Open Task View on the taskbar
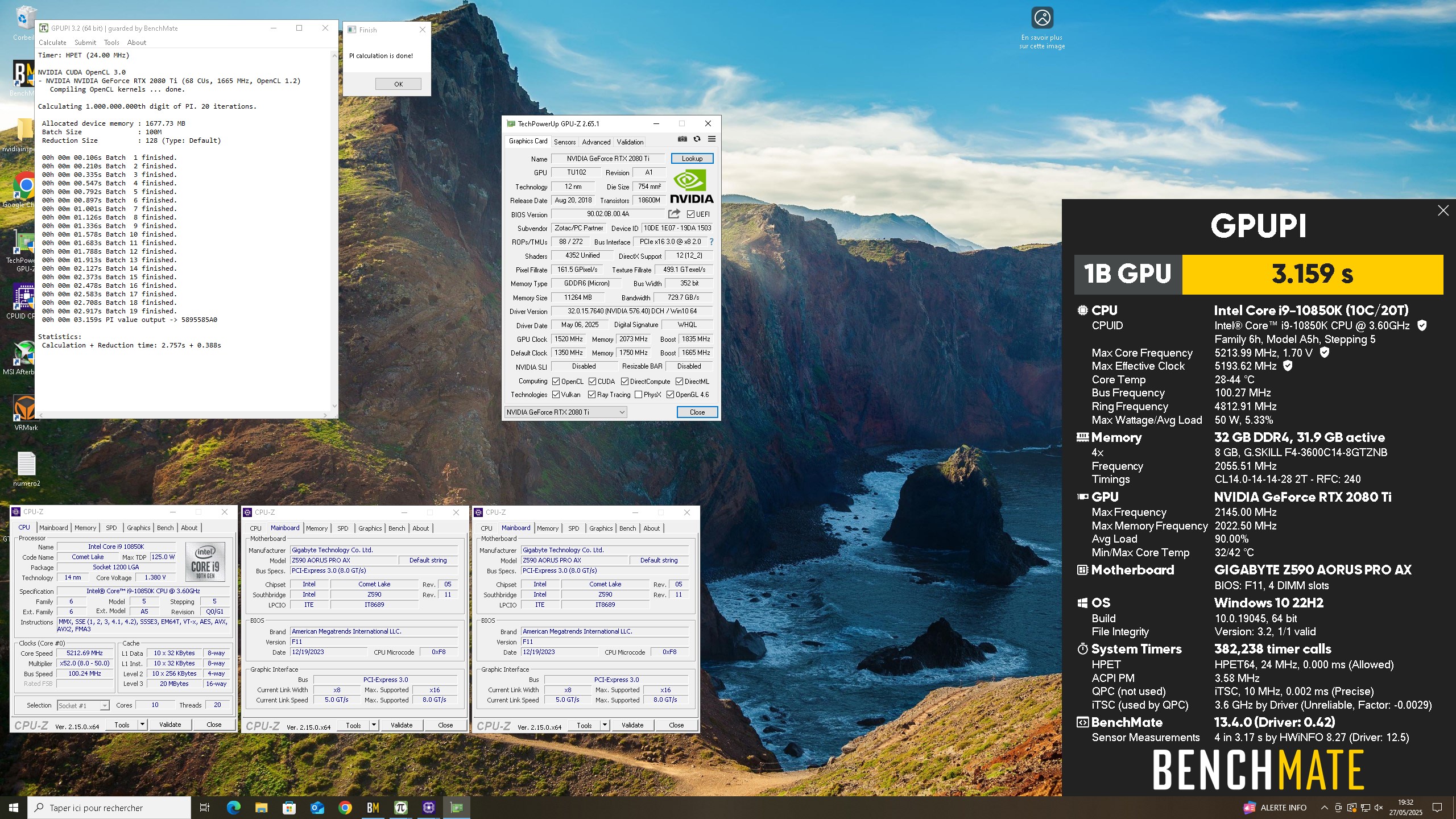The width and height of the screenshot is (1456, 819). tap(205, 808)
